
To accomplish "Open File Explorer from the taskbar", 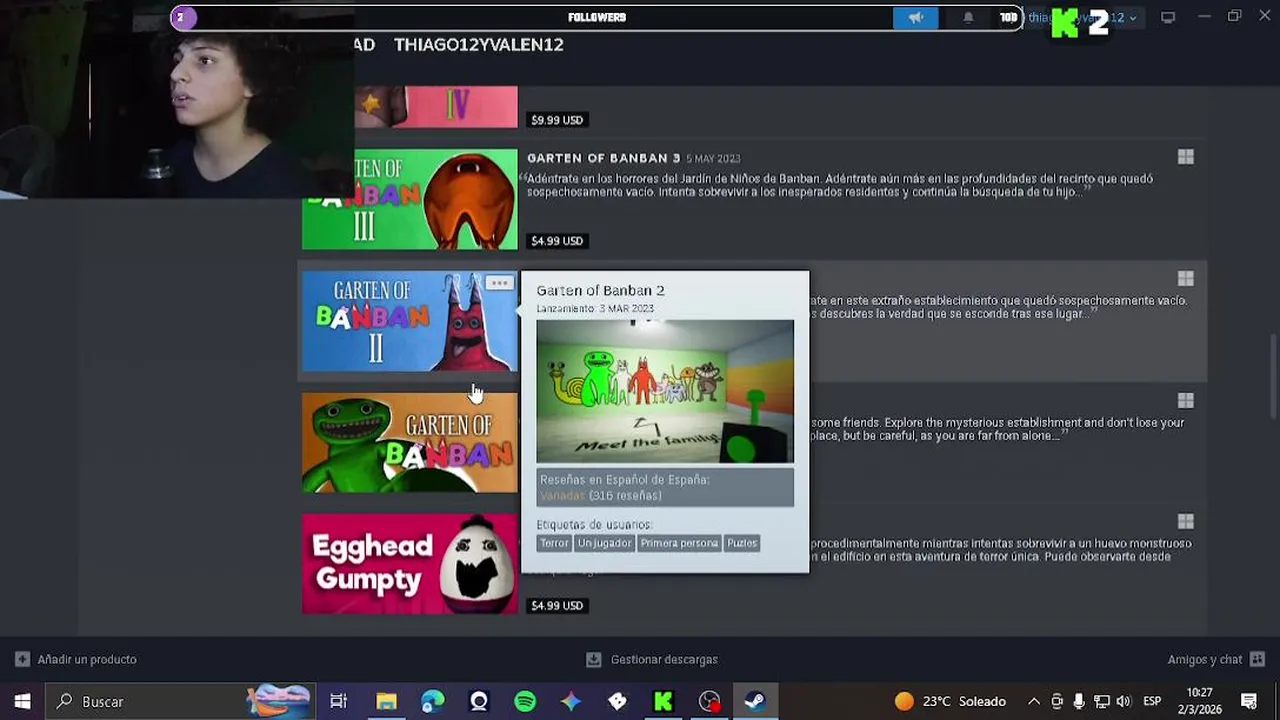I will [x=386, y=702].
